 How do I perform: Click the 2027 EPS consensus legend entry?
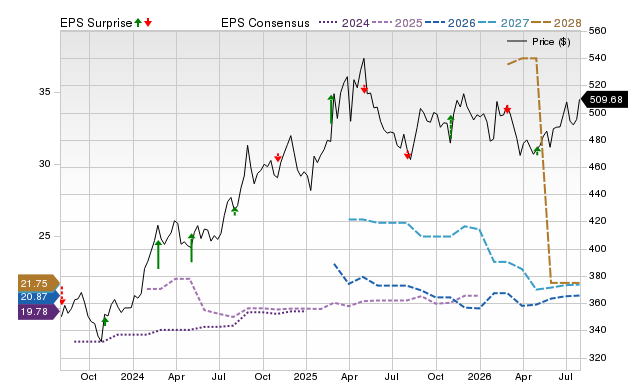(503, 23)
